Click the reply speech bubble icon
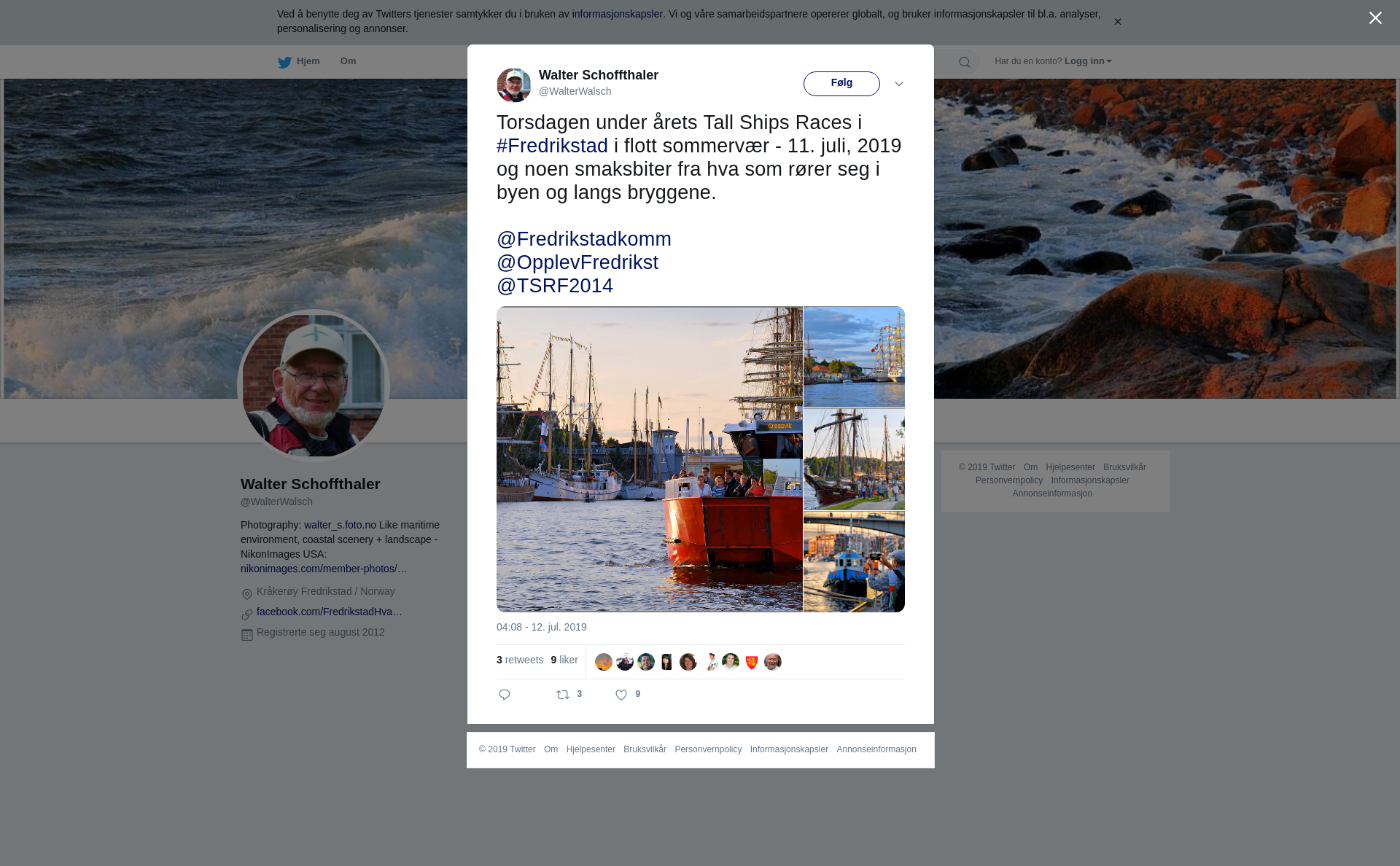1400x866 pixels. tap(505, 695)
